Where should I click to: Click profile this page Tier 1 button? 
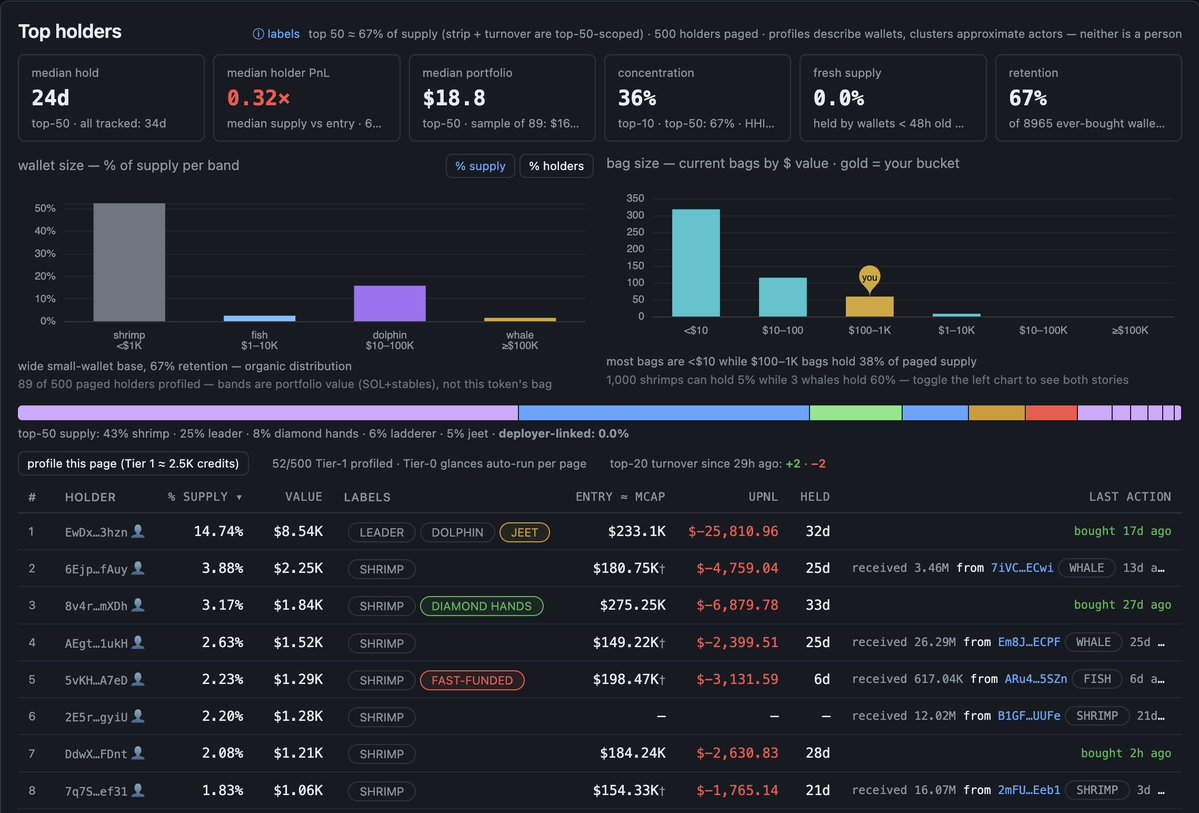[133, 463]
